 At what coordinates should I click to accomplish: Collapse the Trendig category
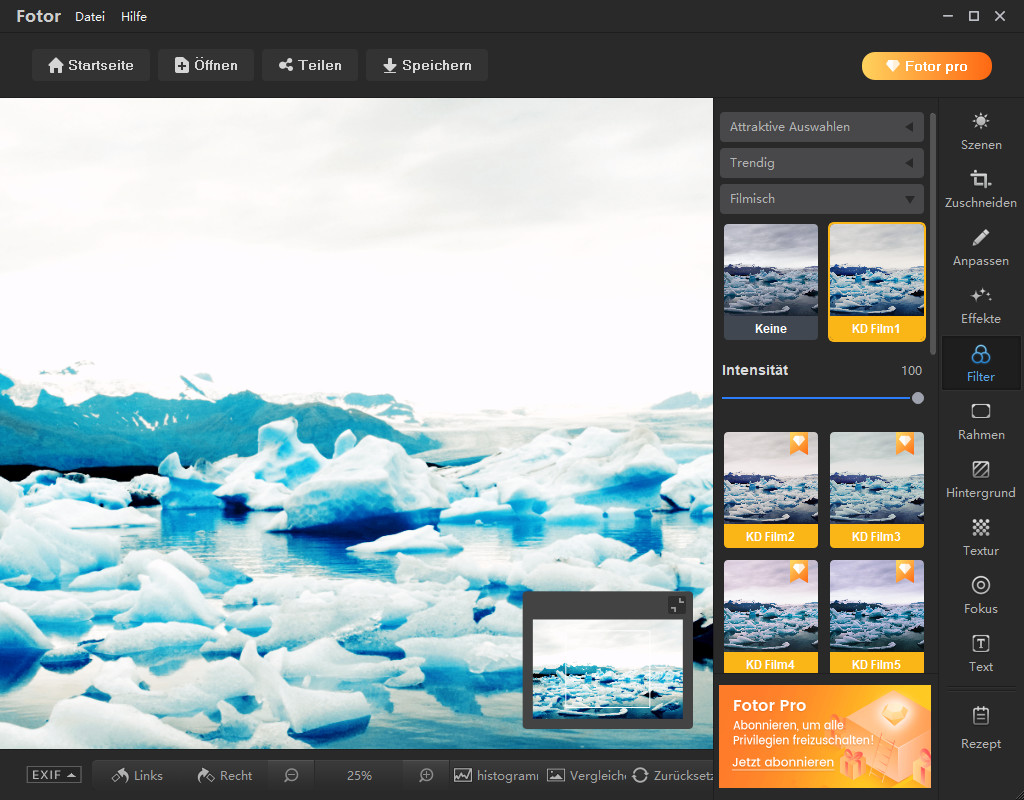[821, 162]
